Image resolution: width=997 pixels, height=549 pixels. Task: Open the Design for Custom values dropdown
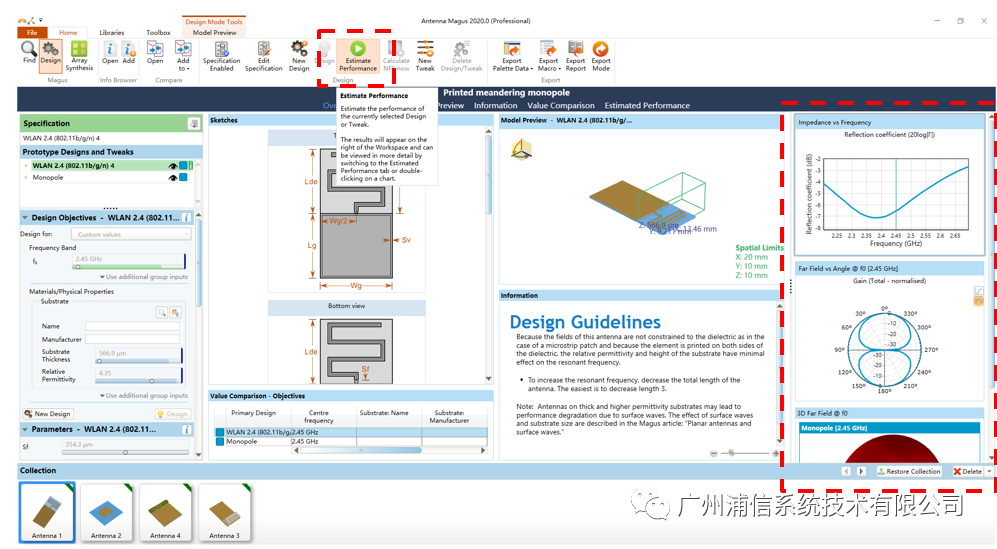[x=131, y=234]
